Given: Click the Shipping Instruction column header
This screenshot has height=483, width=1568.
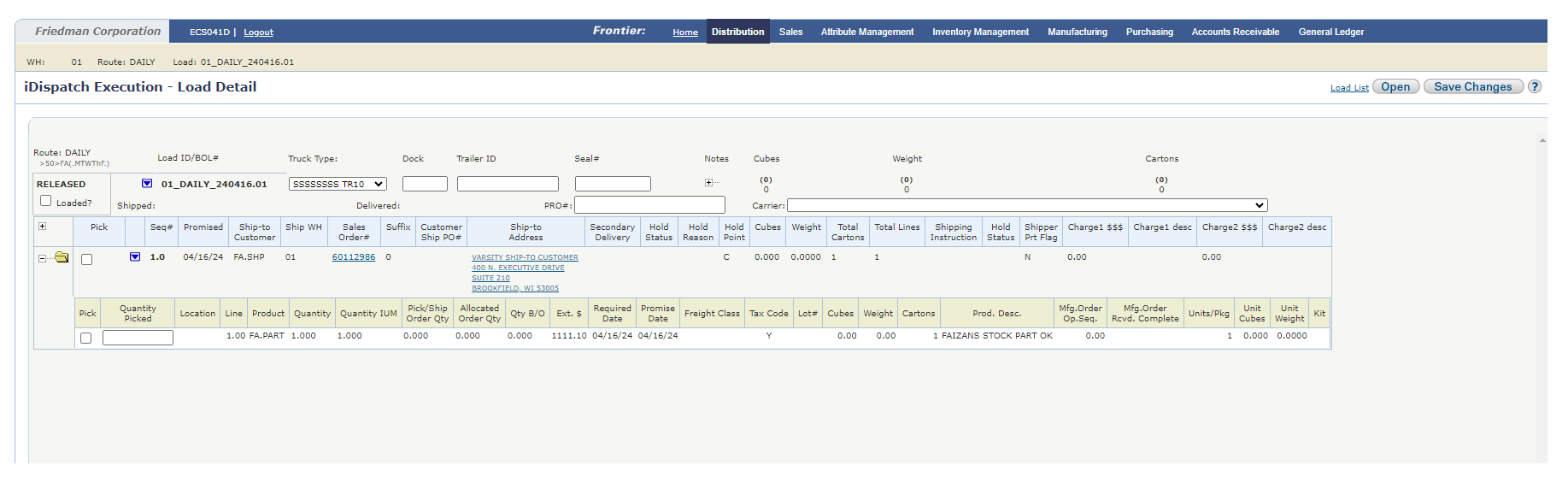Looking at the screenshot, I should 953,233.
